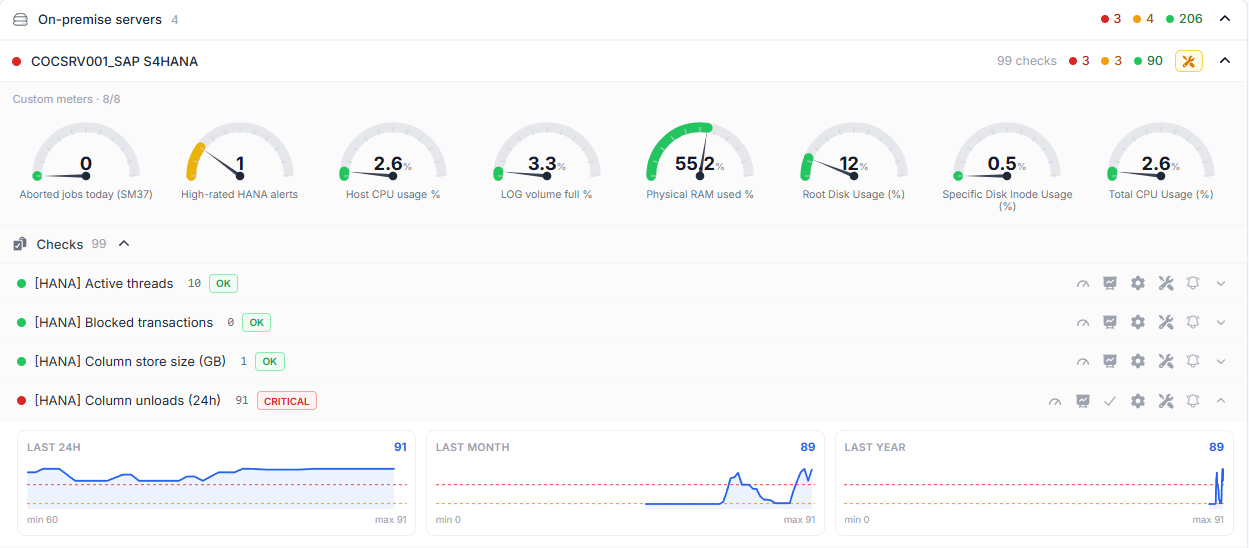This screenshot has width=1249, height=548.
Task: Click gauge meter icon in Column unloads row
Action: tap(1055, 401)
